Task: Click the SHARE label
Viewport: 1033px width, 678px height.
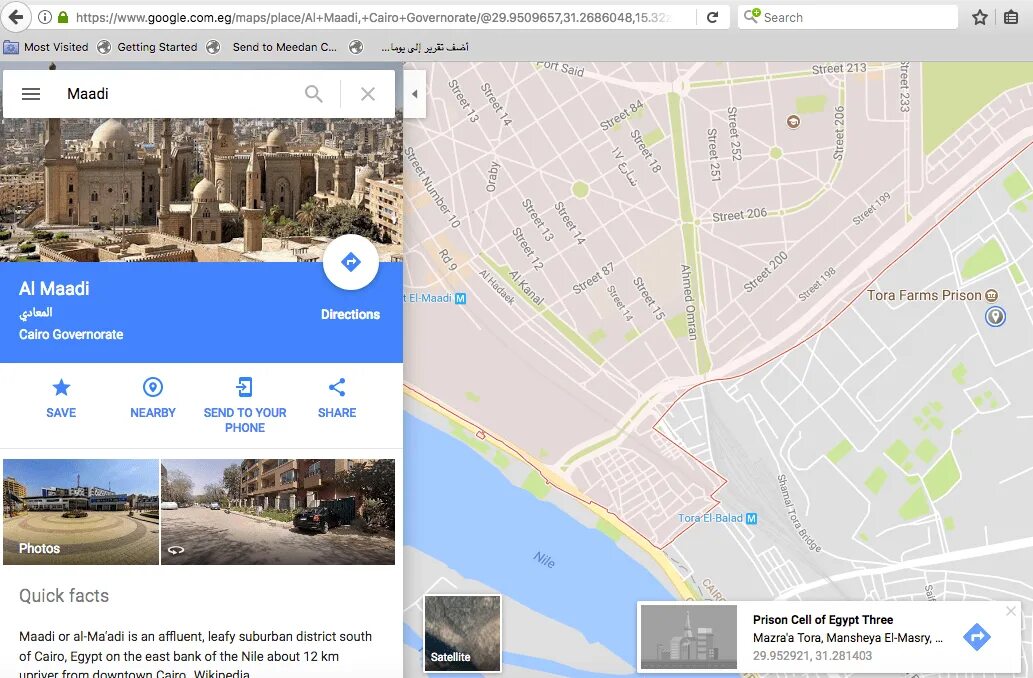Action: 337,412
